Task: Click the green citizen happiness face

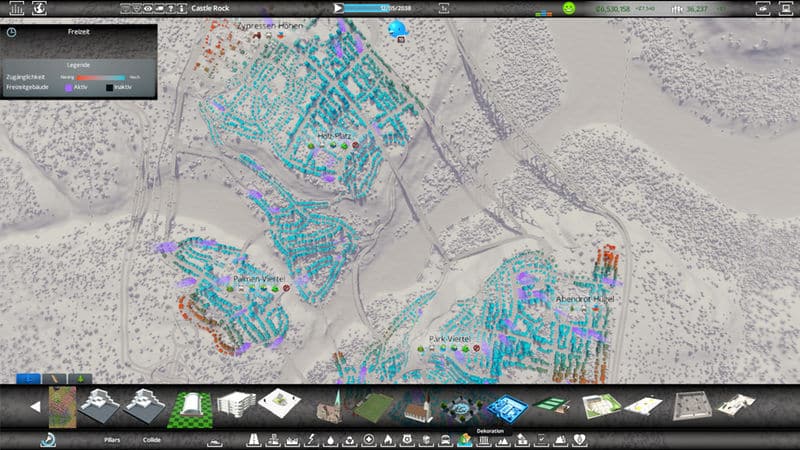Action: tap(569, 8)
